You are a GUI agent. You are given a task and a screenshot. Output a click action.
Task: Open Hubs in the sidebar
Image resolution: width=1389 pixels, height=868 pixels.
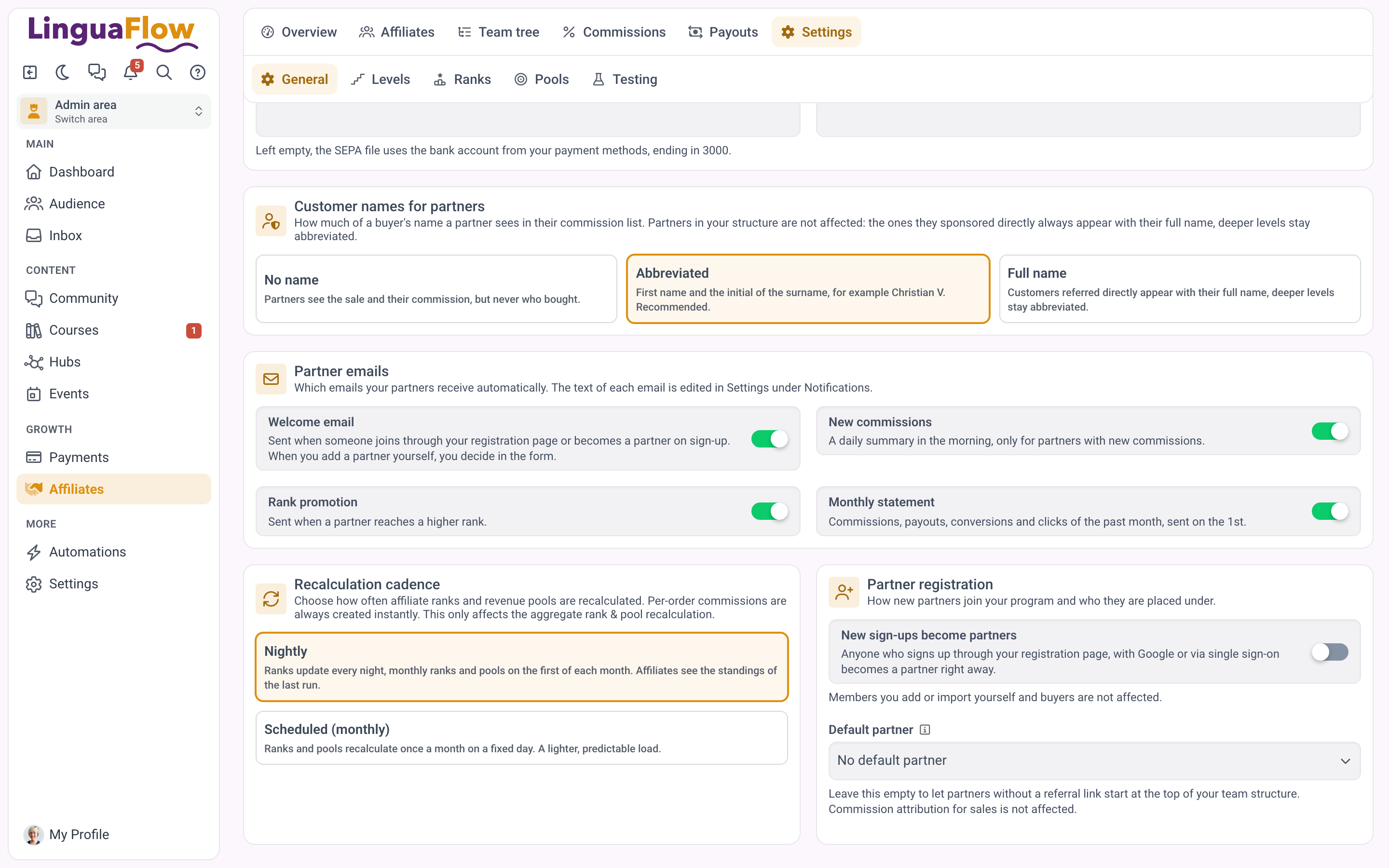(x=114, y=362)
